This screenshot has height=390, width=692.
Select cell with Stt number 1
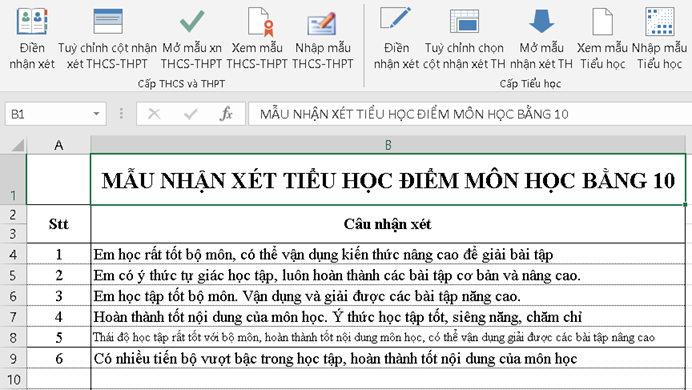[59, 254]
